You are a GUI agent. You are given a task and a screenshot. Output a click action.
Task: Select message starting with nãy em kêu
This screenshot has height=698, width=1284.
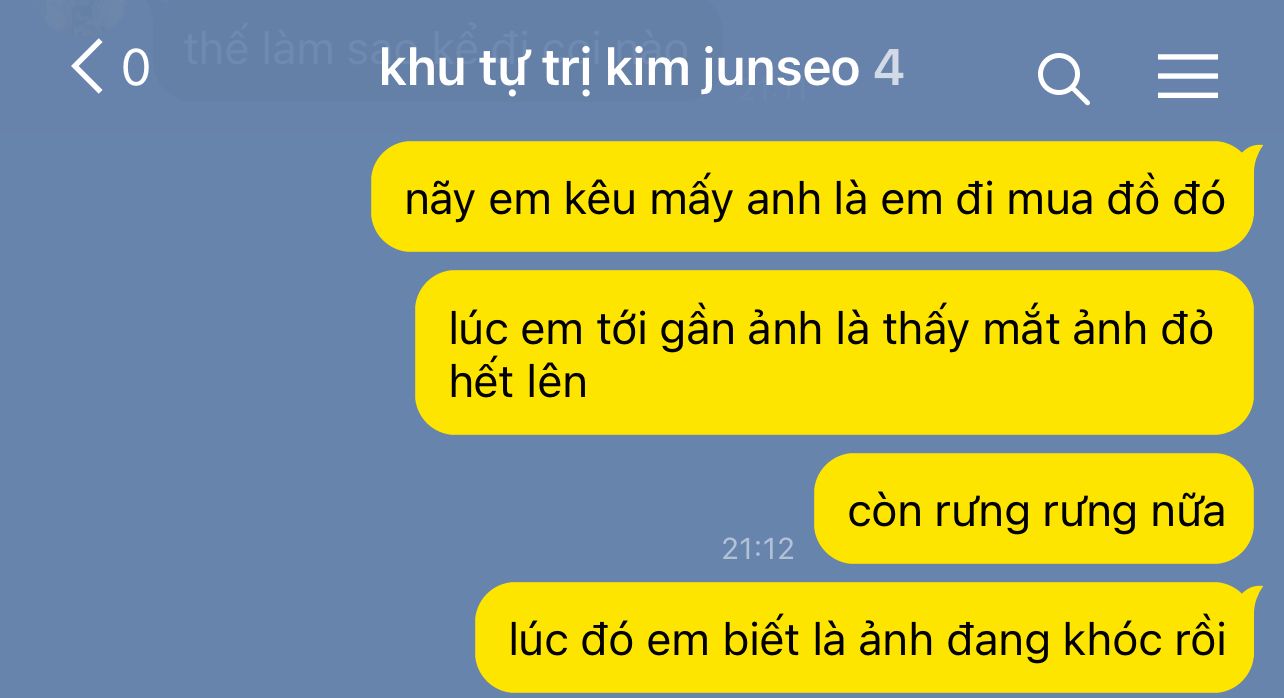[812, 197]
